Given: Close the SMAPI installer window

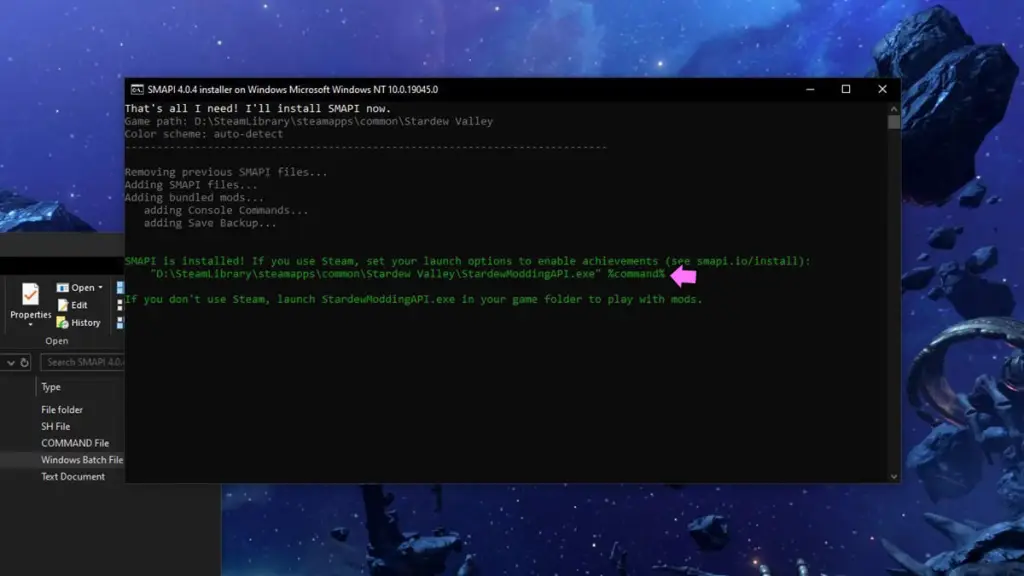Looking at the screenshot, I should click(882, 89).
